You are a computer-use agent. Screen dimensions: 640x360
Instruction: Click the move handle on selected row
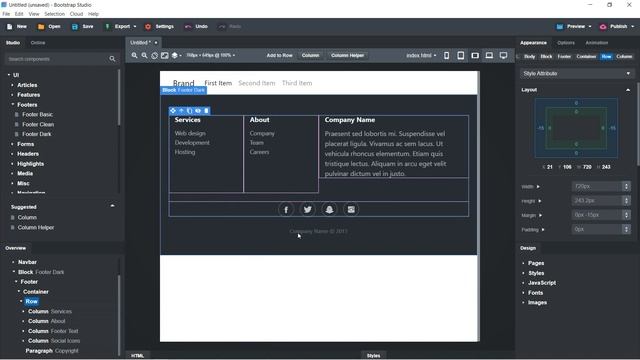(173, 111)
